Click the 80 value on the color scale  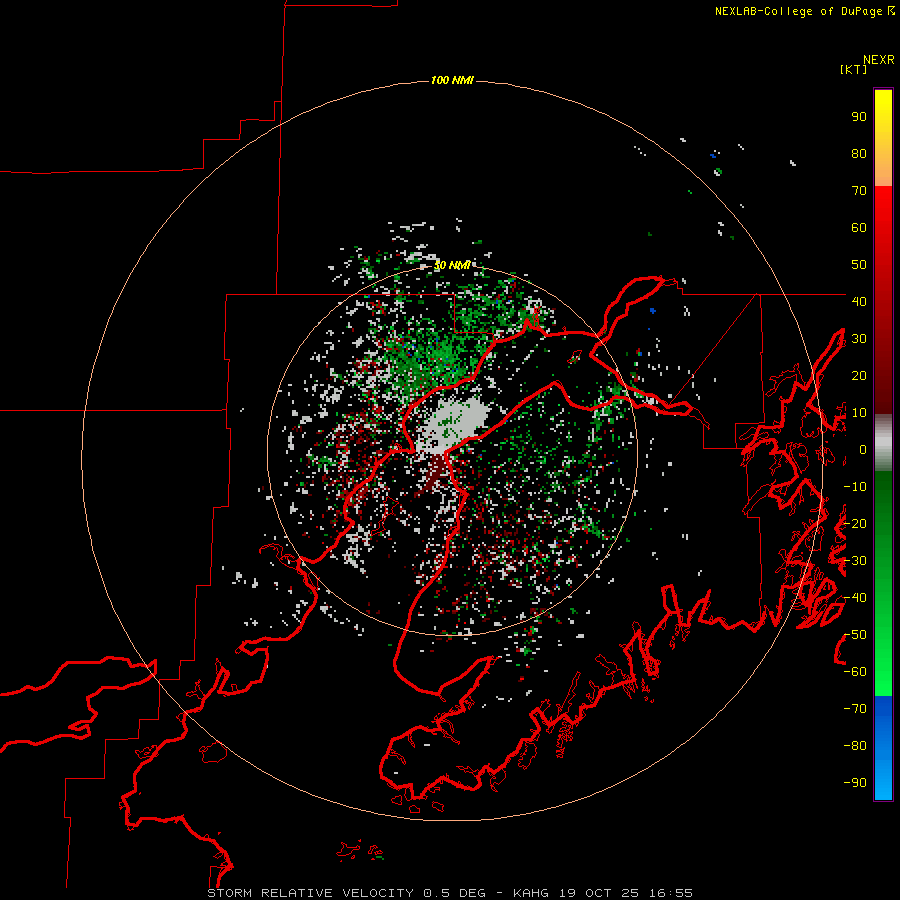[x=859, y=154]
